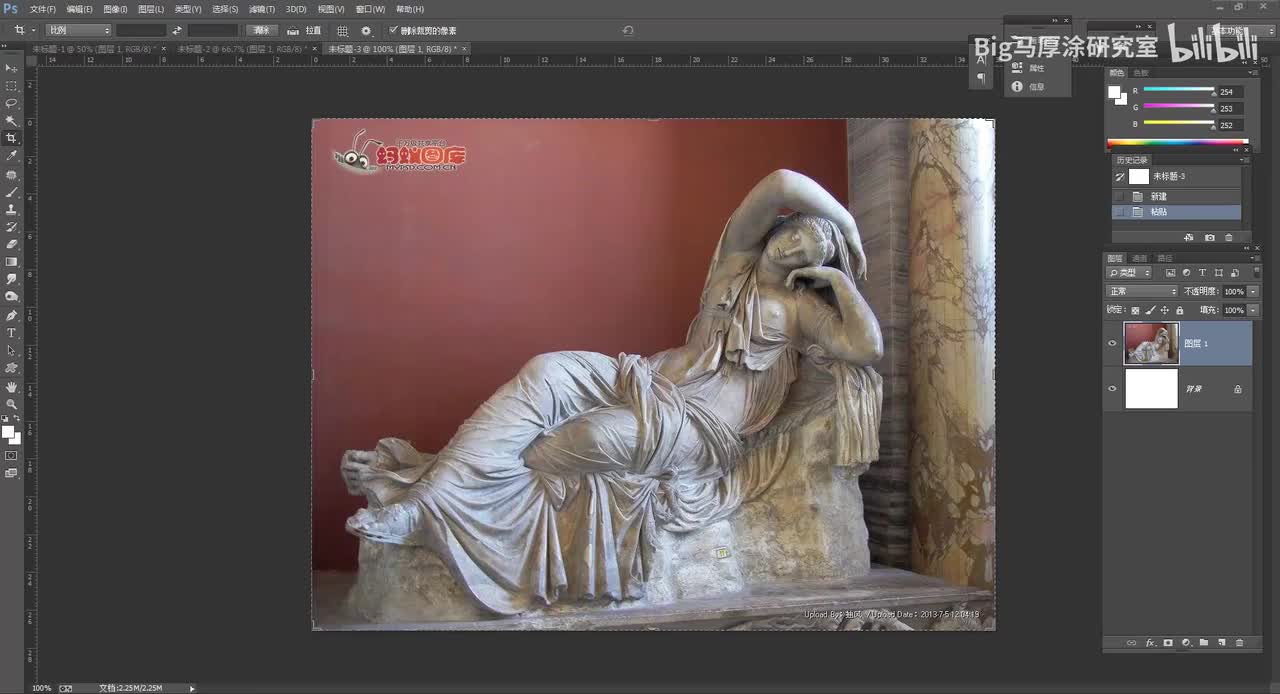Screen dimensions: 1280x694
Task: Select the Path Selection tool
Action: 12,350
